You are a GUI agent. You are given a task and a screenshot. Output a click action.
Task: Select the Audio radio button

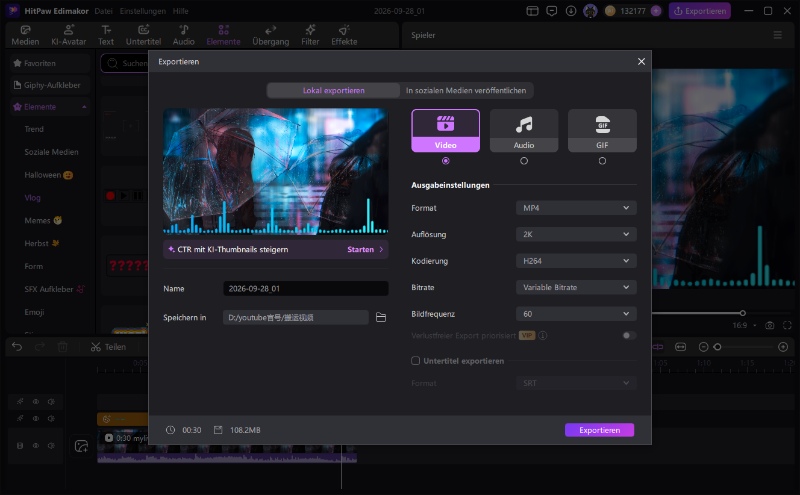point(524,161)
